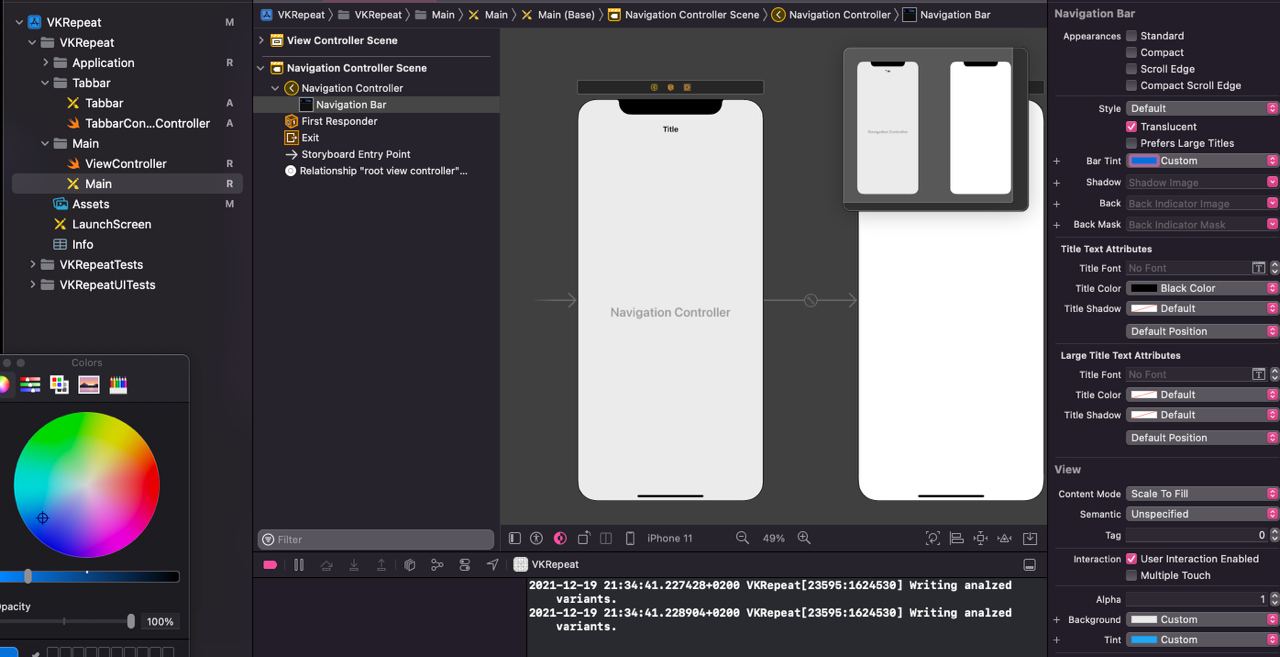The width and height of the screenshot is (1280, 657).
Task: Check Prefers Large Titles option
Action: [1131, 143]
